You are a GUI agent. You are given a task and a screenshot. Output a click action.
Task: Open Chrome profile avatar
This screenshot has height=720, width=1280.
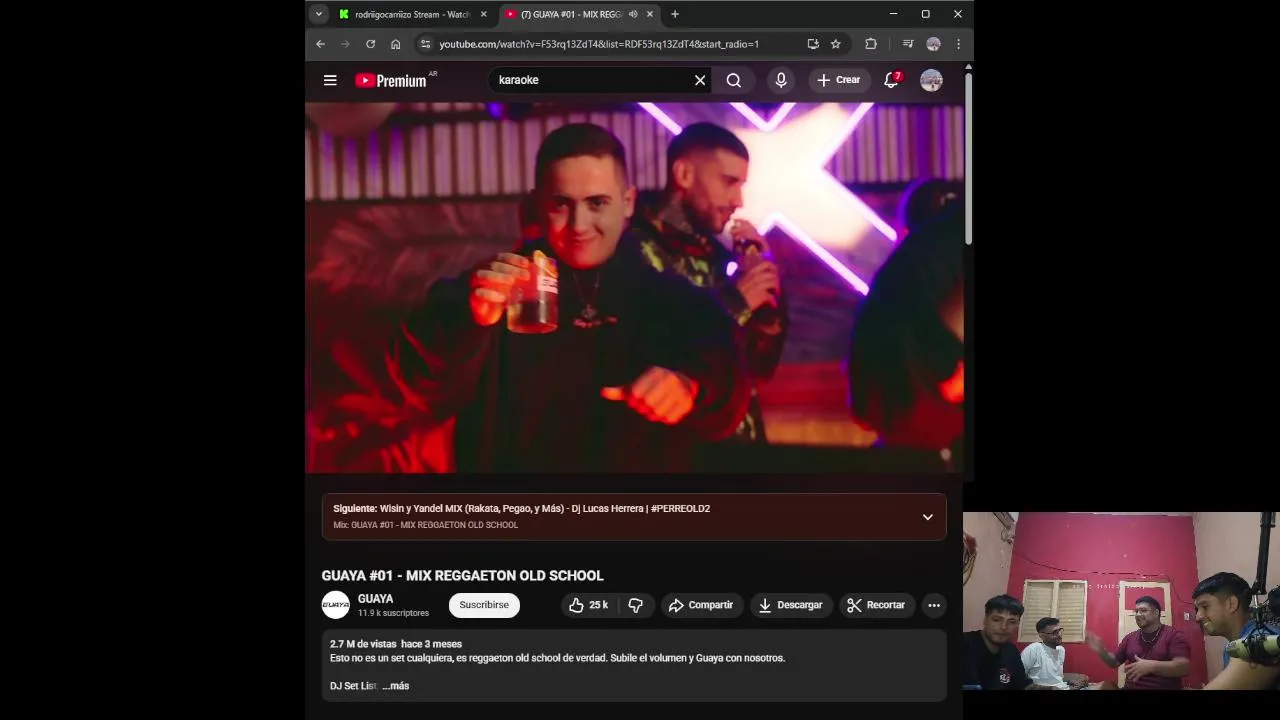point(933,44)
